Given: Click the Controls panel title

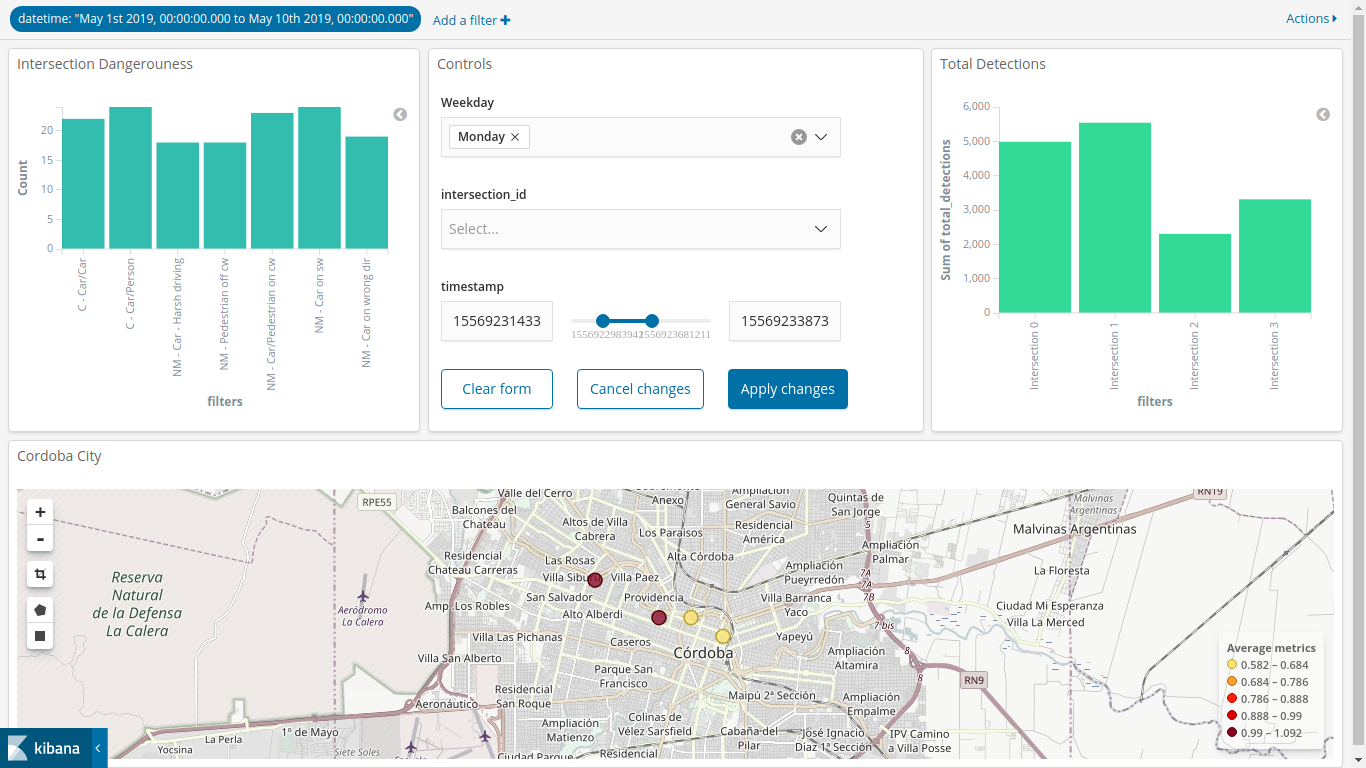Looking at the screenshot, I should [465, 64].
